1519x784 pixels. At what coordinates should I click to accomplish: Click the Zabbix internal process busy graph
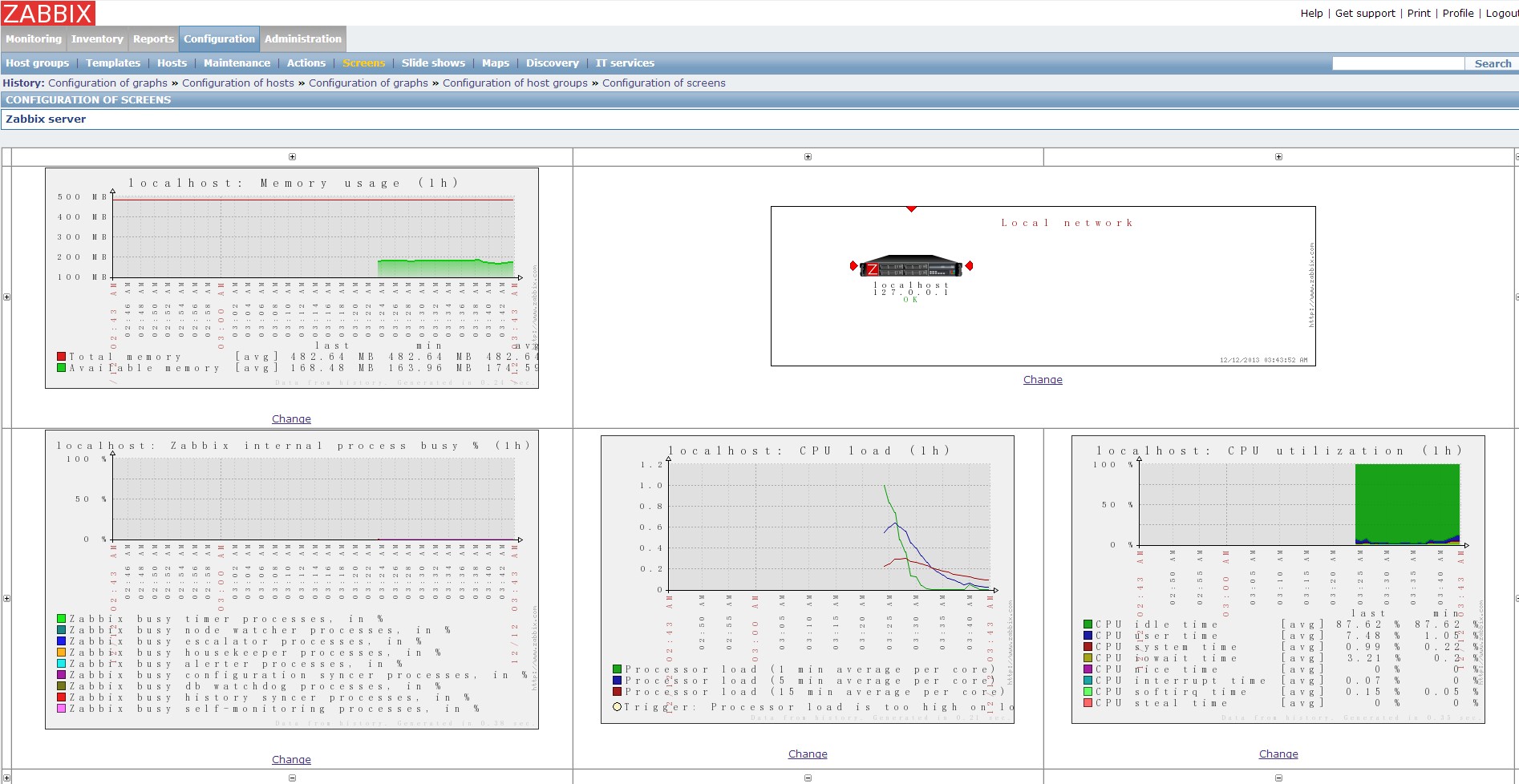pos(292,580)
